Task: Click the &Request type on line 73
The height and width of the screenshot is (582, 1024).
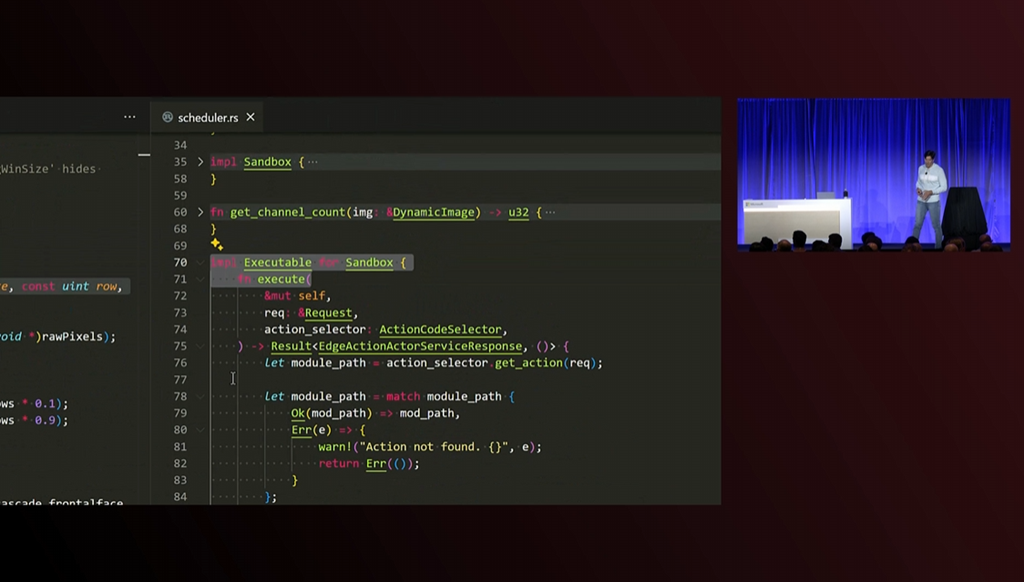Action: pyautogui.click(x=325, y=313)
